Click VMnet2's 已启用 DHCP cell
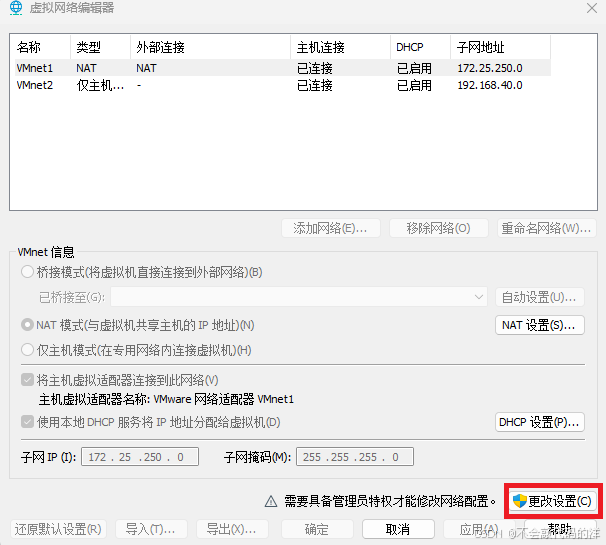 click(414, 85)
